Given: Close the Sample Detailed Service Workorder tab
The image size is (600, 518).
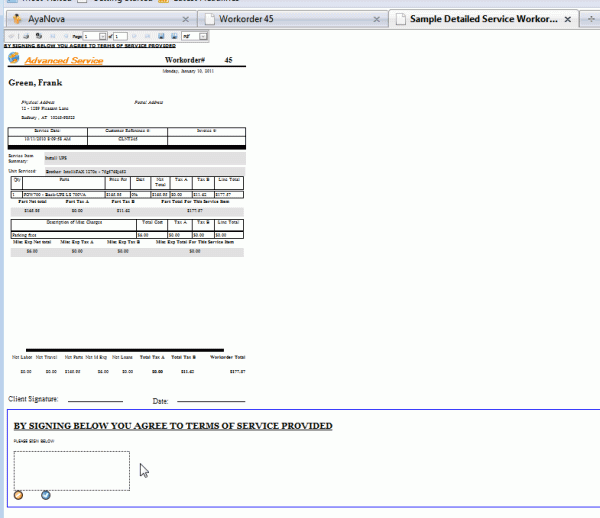Looking at the screenshot, I should click(x=568, y=19).
